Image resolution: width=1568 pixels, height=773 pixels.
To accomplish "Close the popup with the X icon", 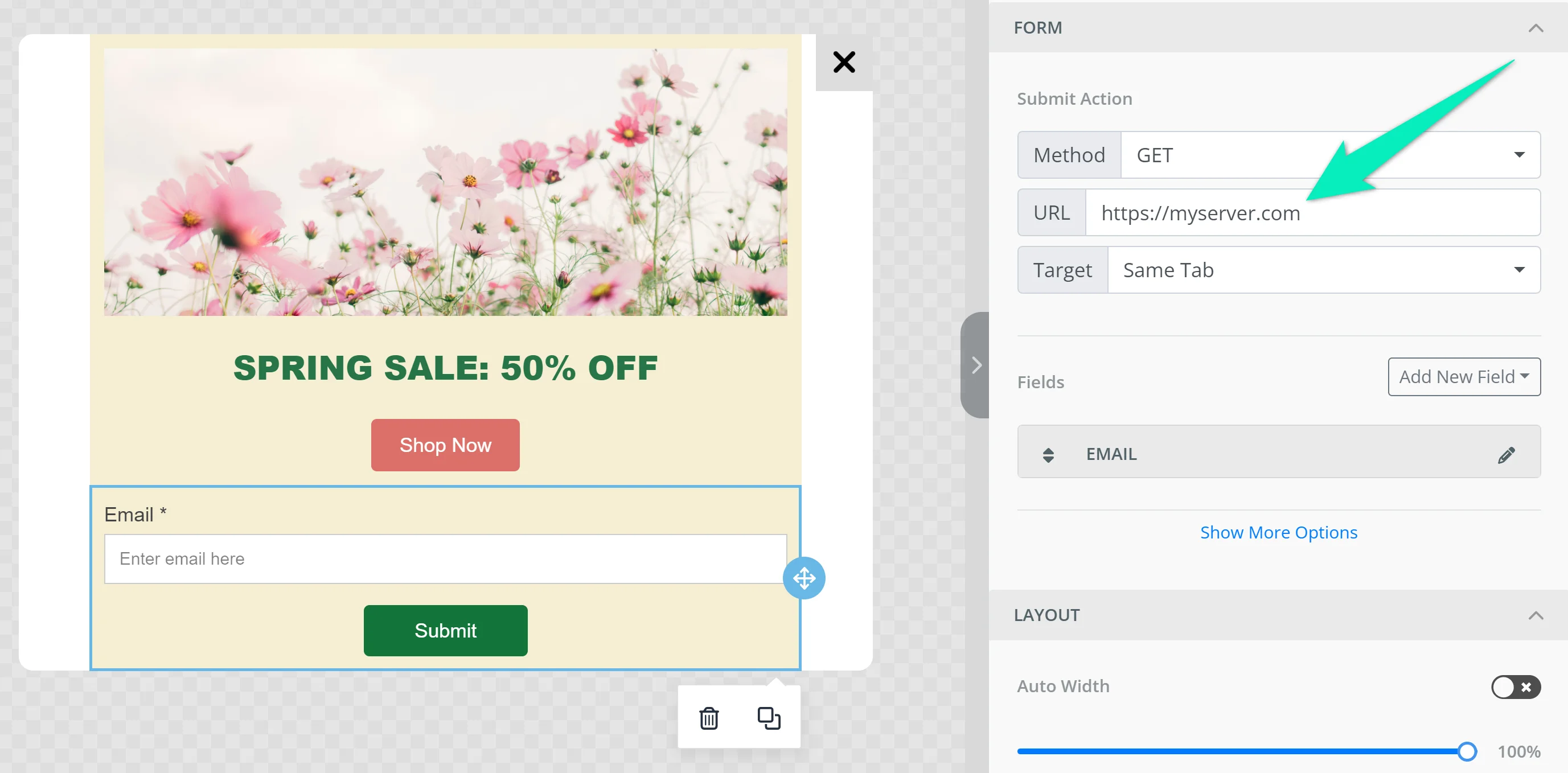I will tap(844, 62).
